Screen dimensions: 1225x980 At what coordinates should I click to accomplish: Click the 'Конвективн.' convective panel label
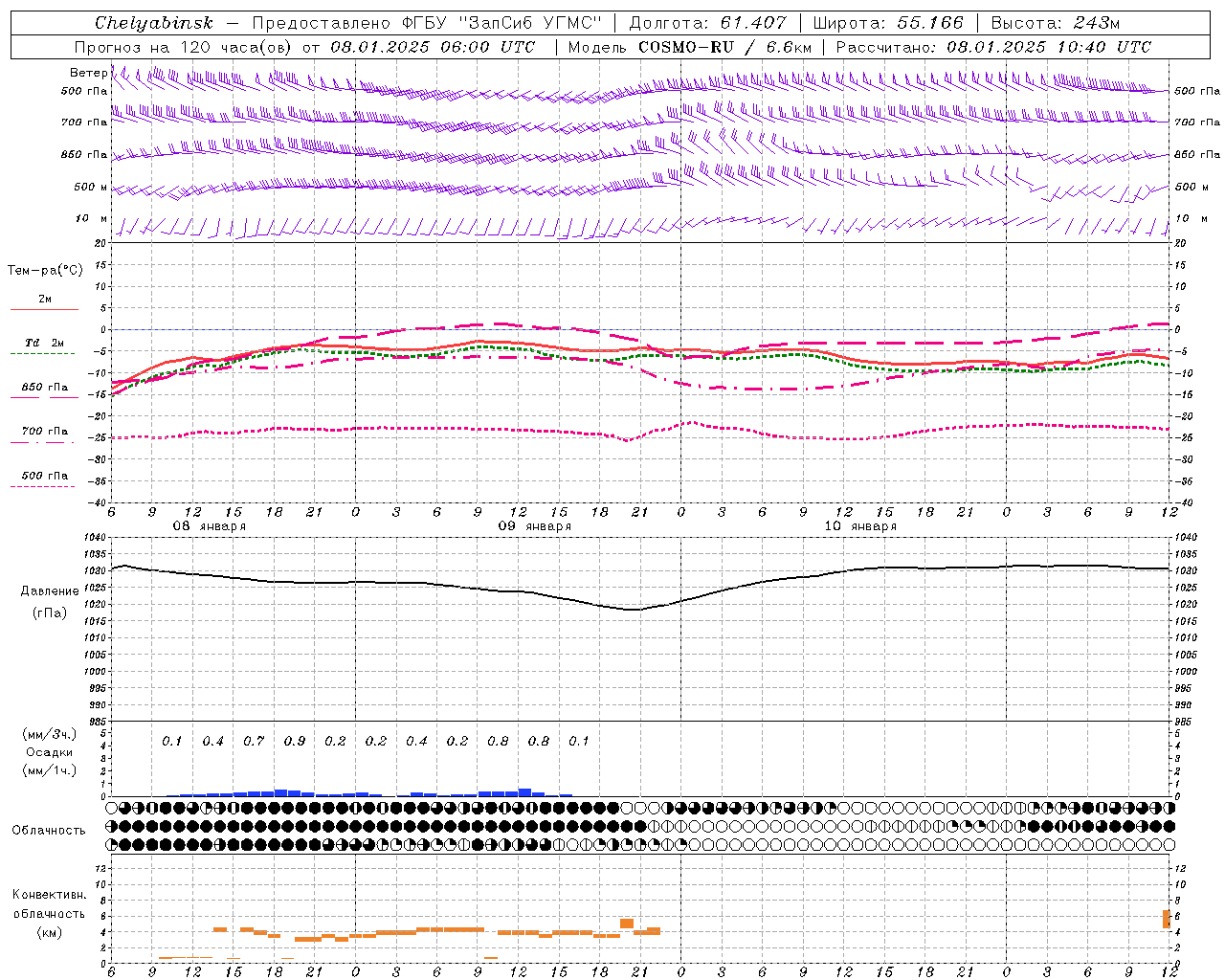tap(50, 895)
